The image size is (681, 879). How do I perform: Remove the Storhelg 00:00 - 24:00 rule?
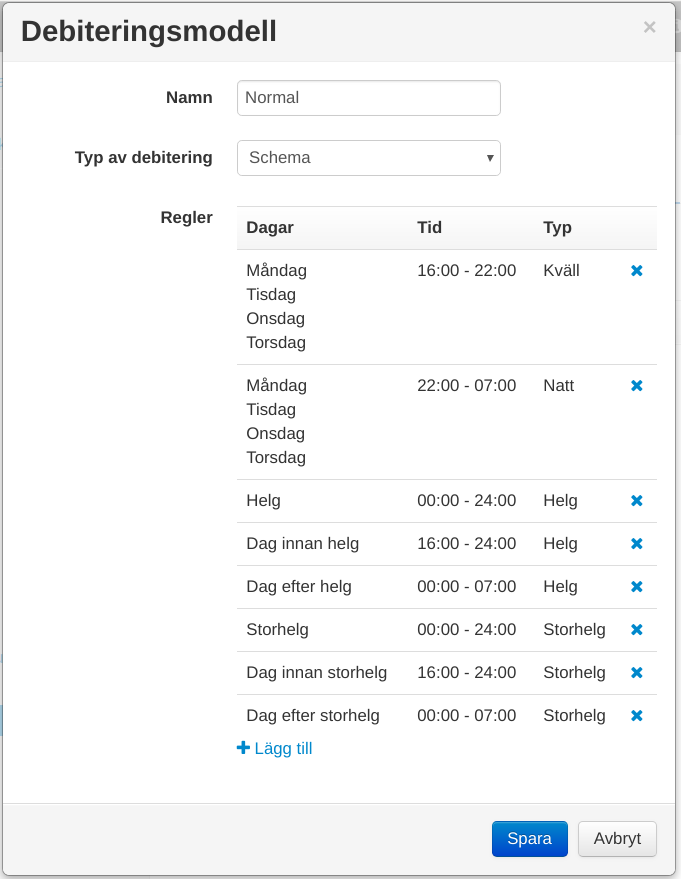636,630
